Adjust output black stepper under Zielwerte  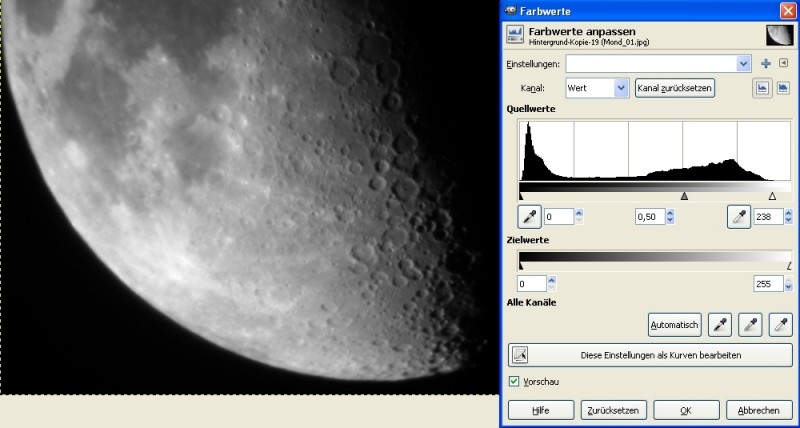[552, 284]
